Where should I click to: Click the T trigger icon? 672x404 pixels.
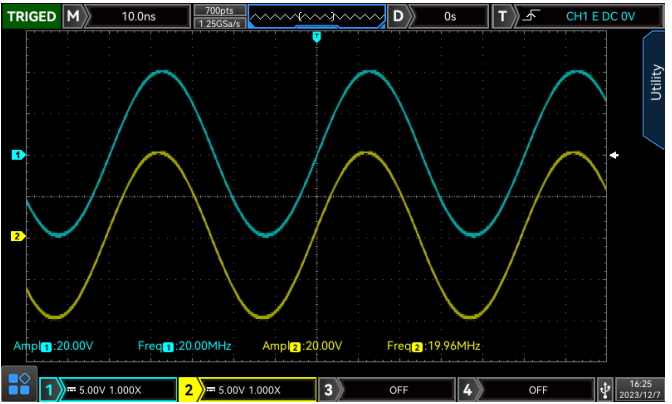(x=503, y=16)
